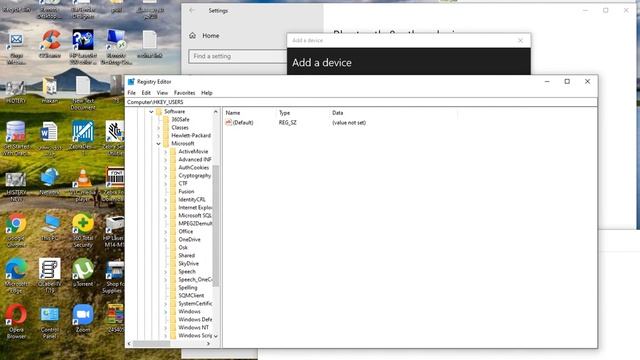Select the (Default) value icon in registry
640x360 pixels.
pos(229,122)
